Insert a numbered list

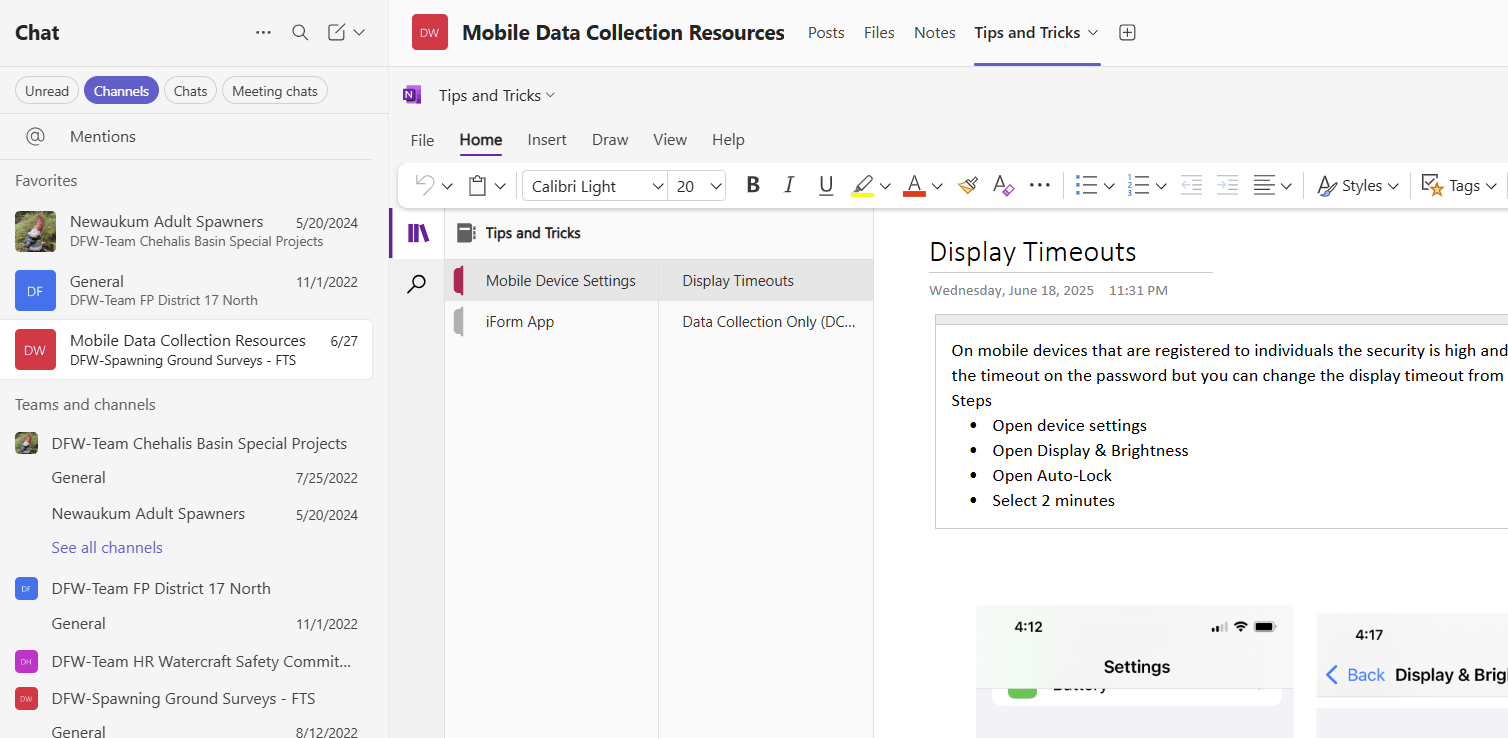pyautogui.click(x=1138, y=185)
